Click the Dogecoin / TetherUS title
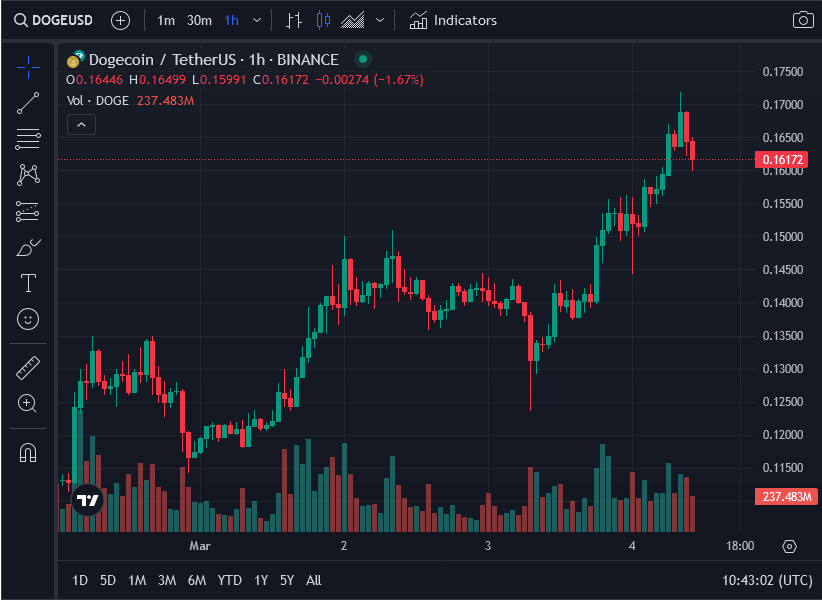Image resolution: width=822 pixels, height=600 pixels. point(213,60)
